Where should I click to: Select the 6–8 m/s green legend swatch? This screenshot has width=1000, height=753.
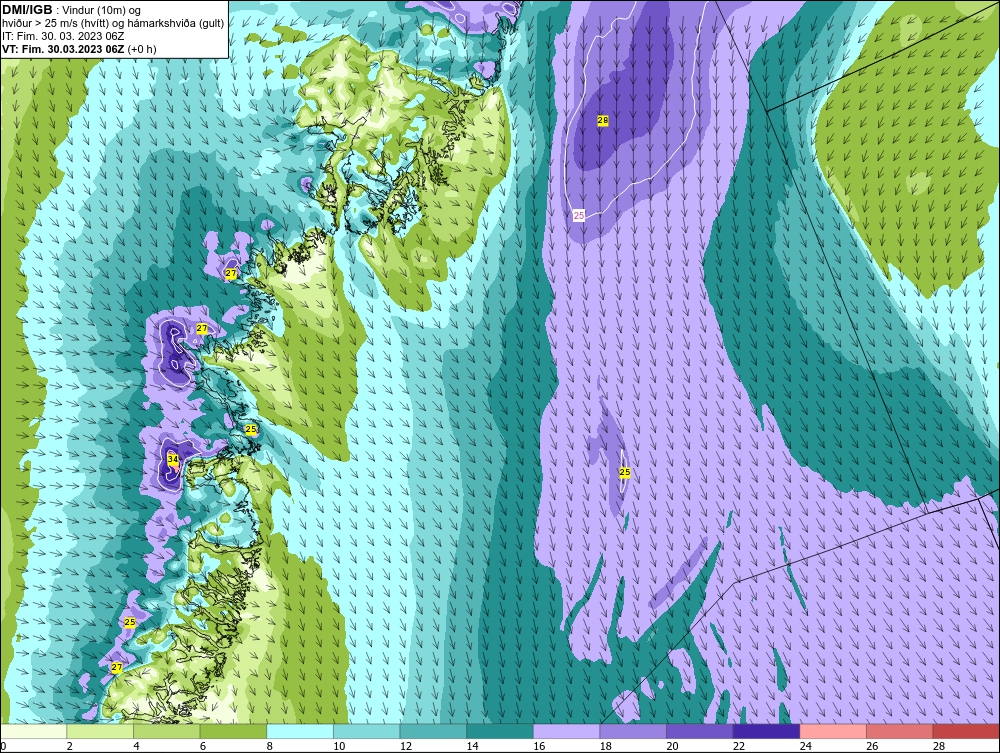(x=233, y=731)
